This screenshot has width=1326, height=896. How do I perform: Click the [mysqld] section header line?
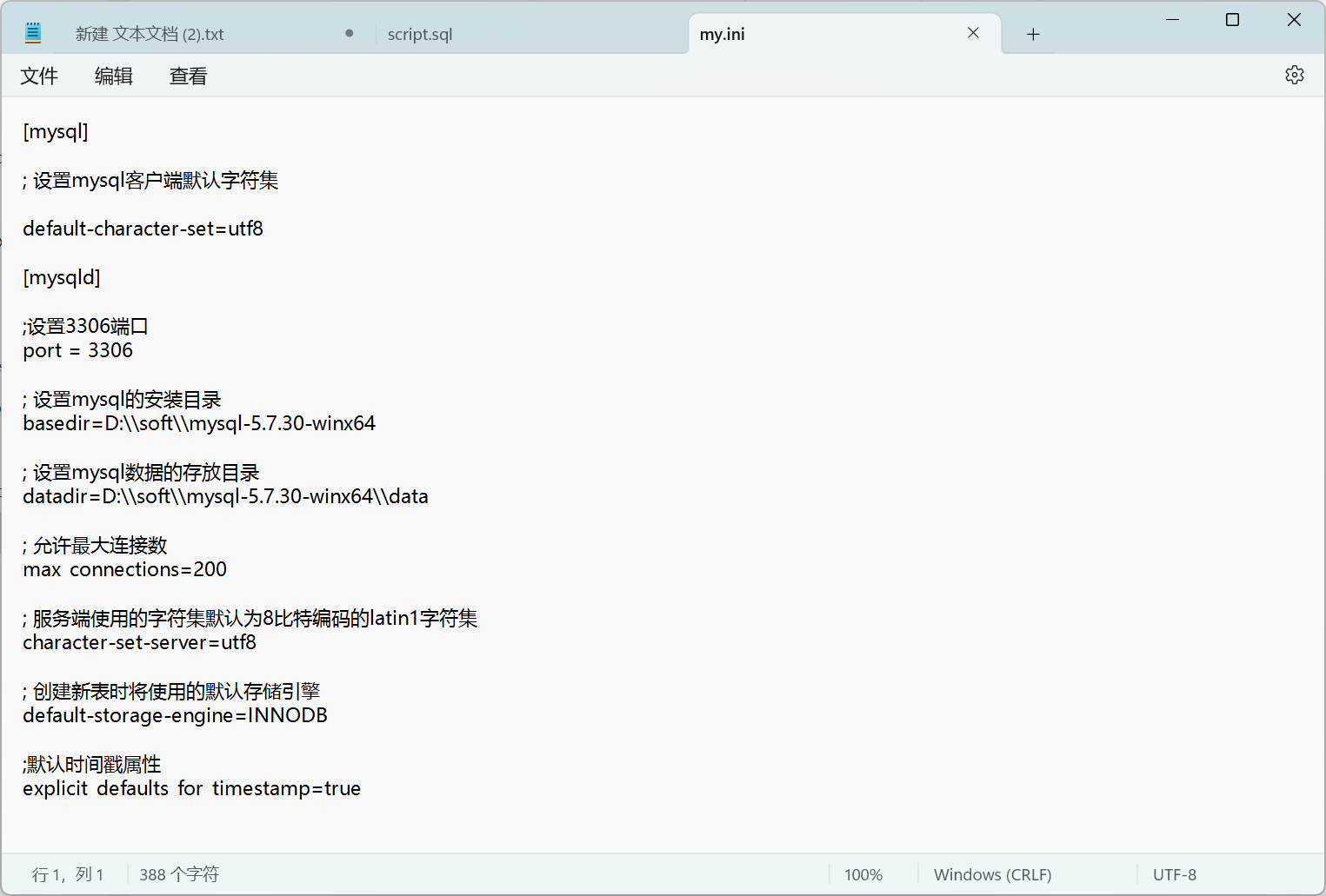coord(62,277)
